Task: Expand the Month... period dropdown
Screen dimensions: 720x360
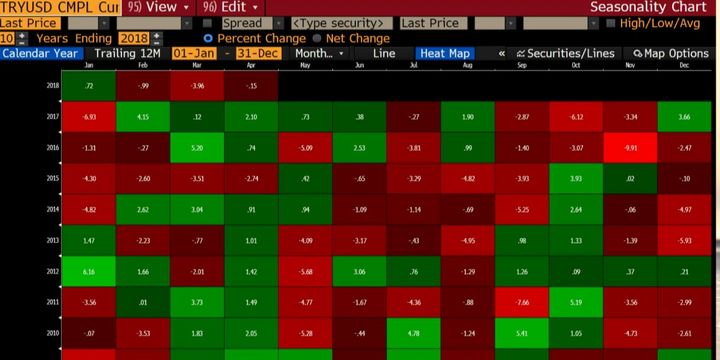Action: coord(319,54)
